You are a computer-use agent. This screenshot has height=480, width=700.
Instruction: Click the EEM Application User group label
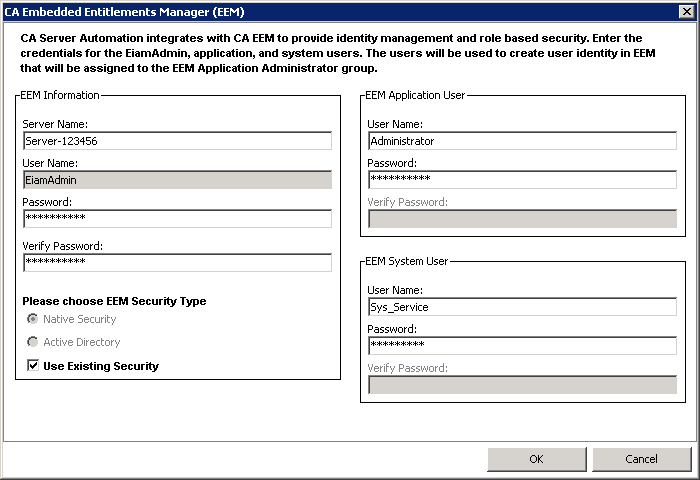click(x=415, y=96)
